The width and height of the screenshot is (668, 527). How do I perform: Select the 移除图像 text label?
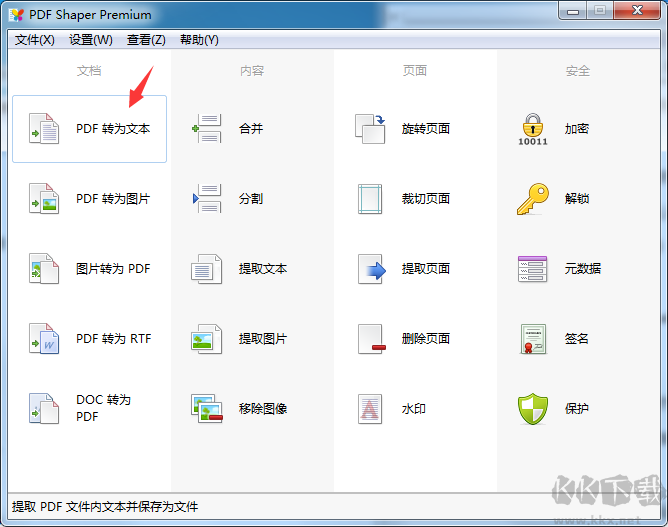tap(263, 409)
